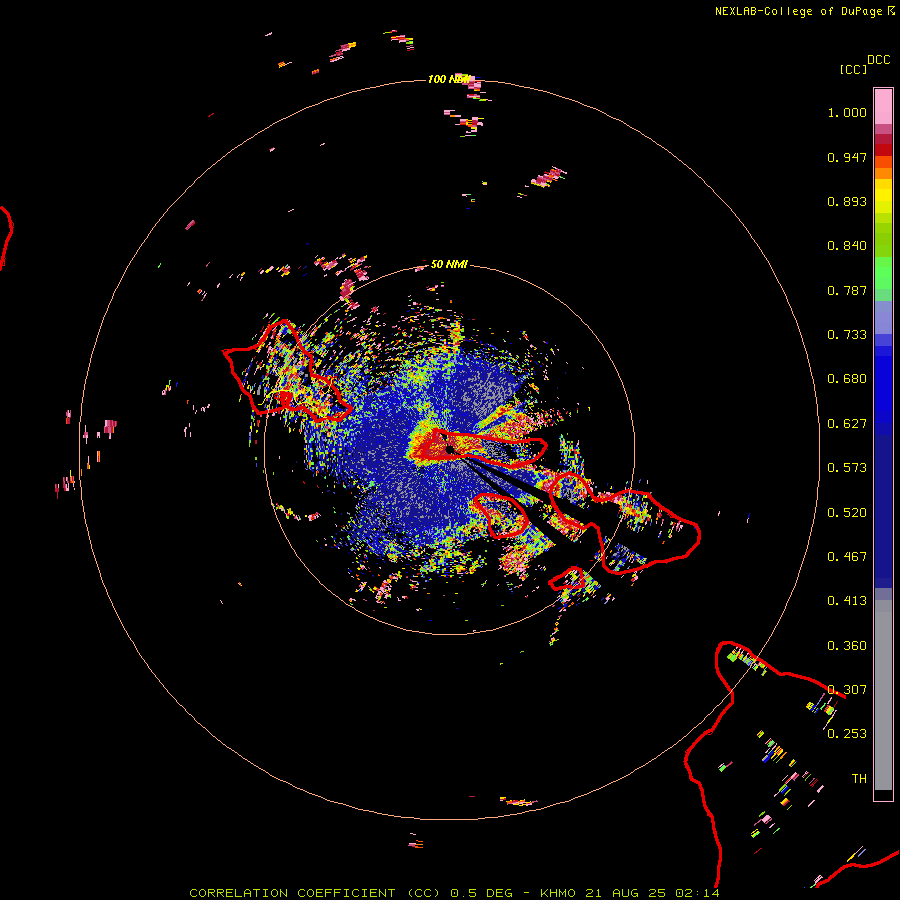This screenshot has width=900, height=900.
Task: Click the DCC label above the color bar
Action: click(879, 60)
